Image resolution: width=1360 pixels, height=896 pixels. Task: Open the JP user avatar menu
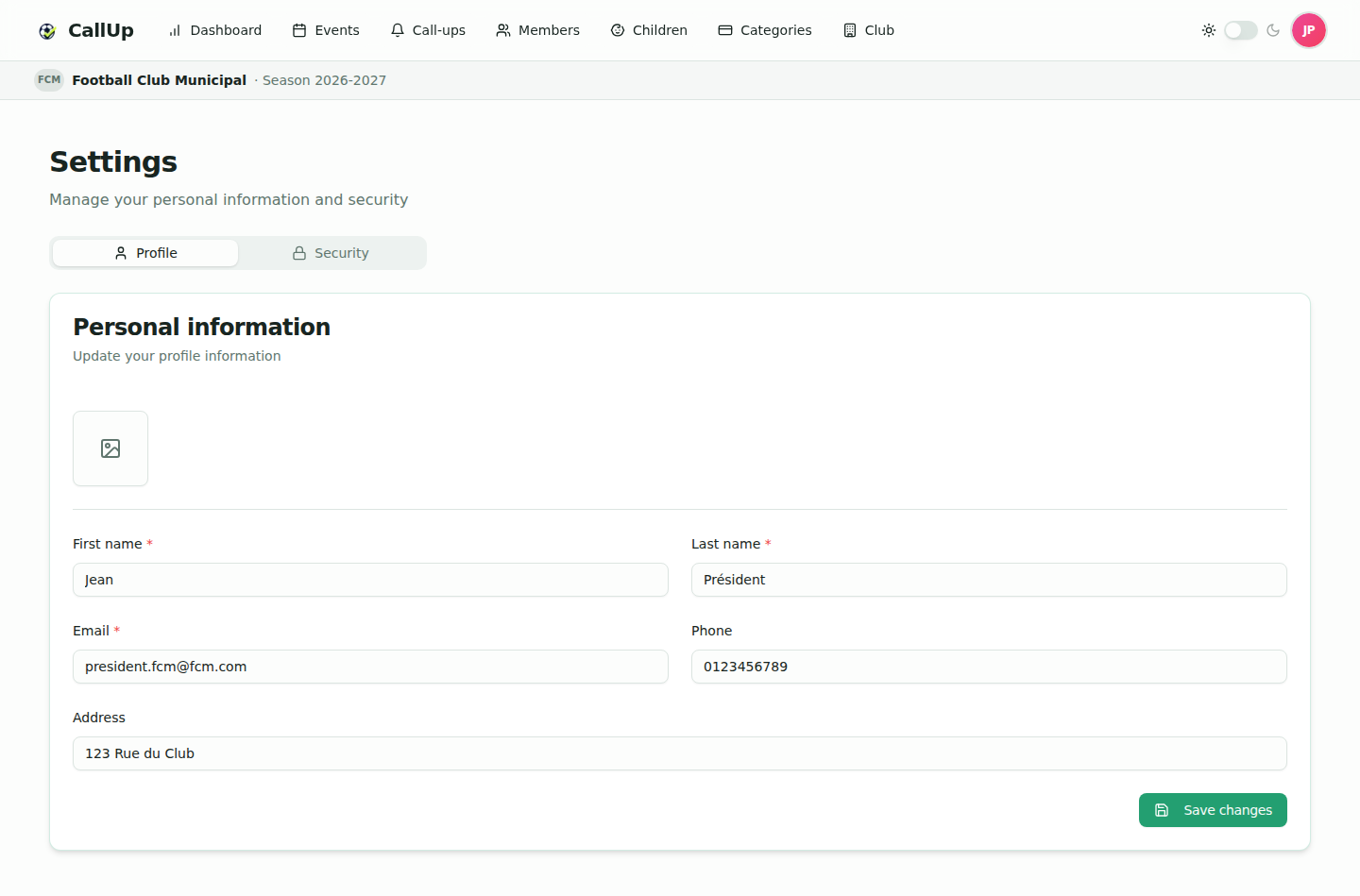(1309, 30)
